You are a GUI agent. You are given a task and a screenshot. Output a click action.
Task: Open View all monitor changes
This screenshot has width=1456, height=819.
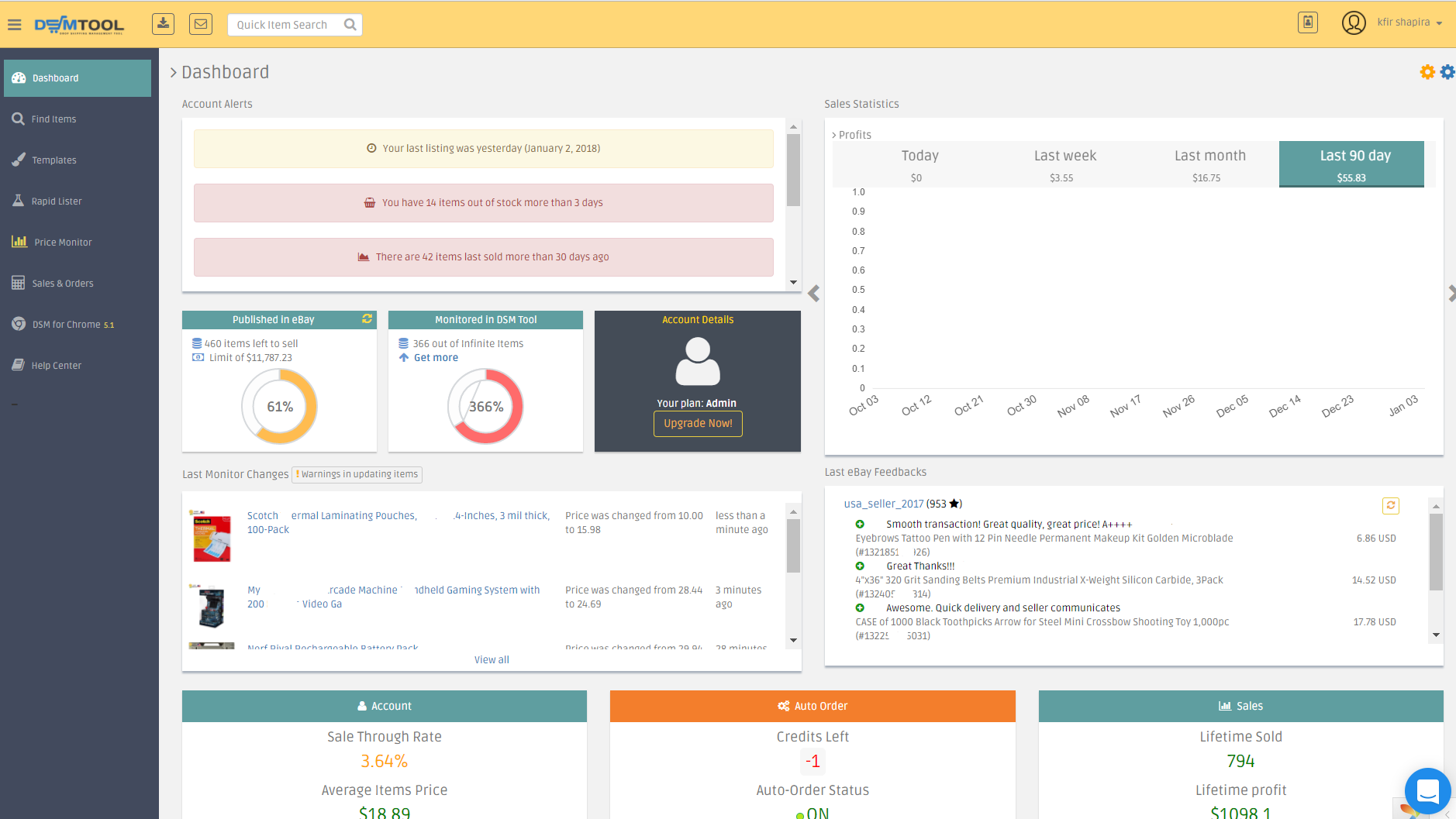(x=491, y=659)
